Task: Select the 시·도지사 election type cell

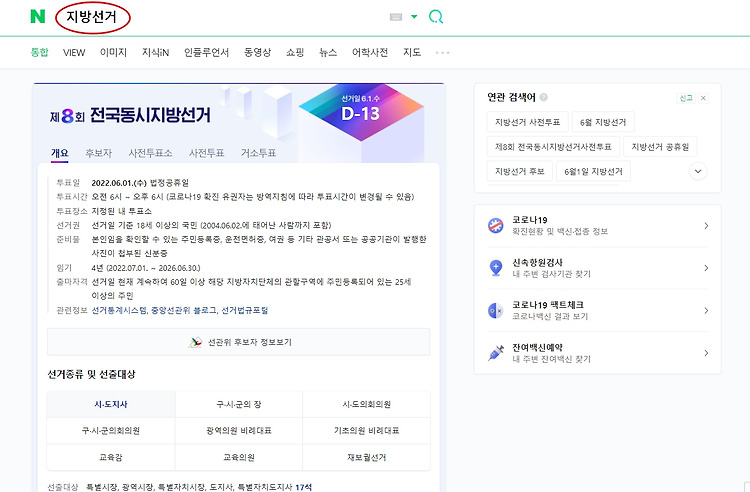Action: tap(111, 405)
